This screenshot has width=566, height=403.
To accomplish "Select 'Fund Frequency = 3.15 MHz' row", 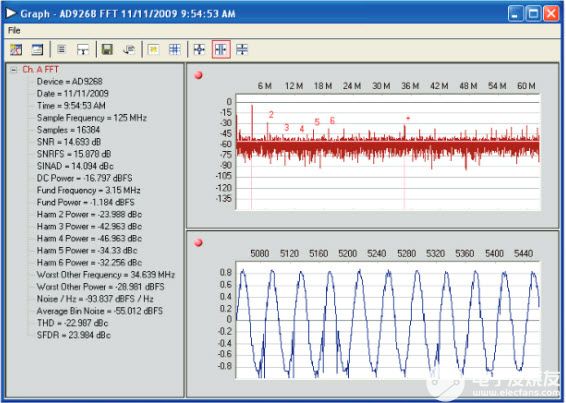I will pyautogui.click(x=88, y=190).
